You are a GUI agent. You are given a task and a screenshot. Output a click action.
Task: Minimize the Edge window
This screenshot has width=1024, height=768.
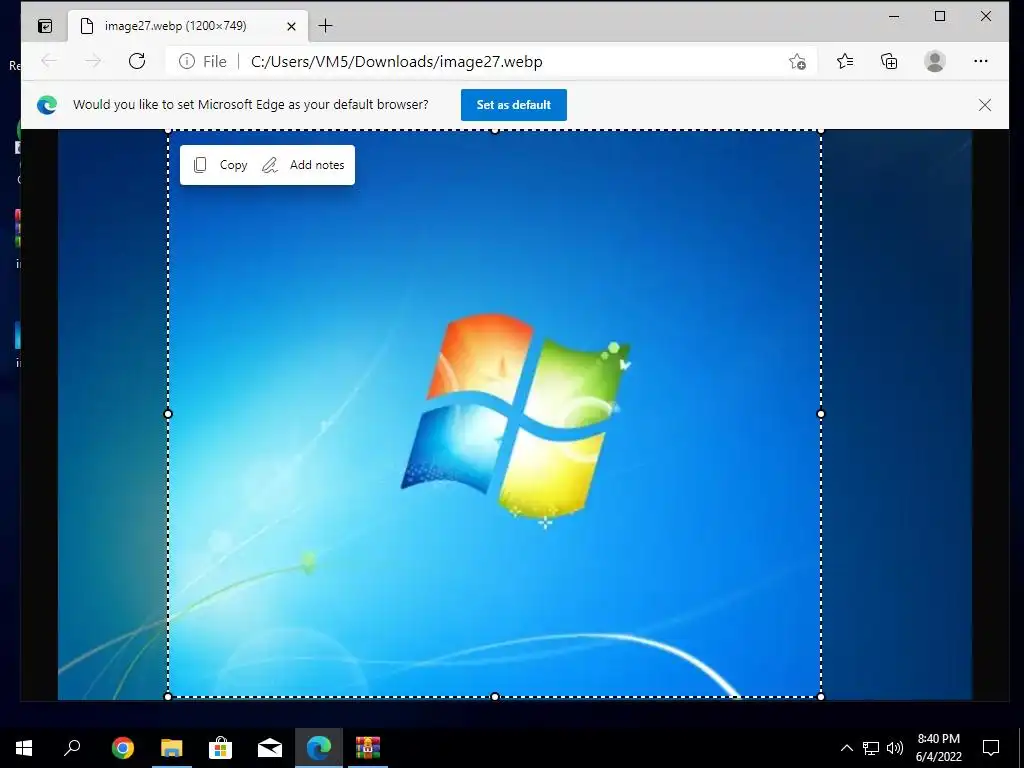[894, 16]
